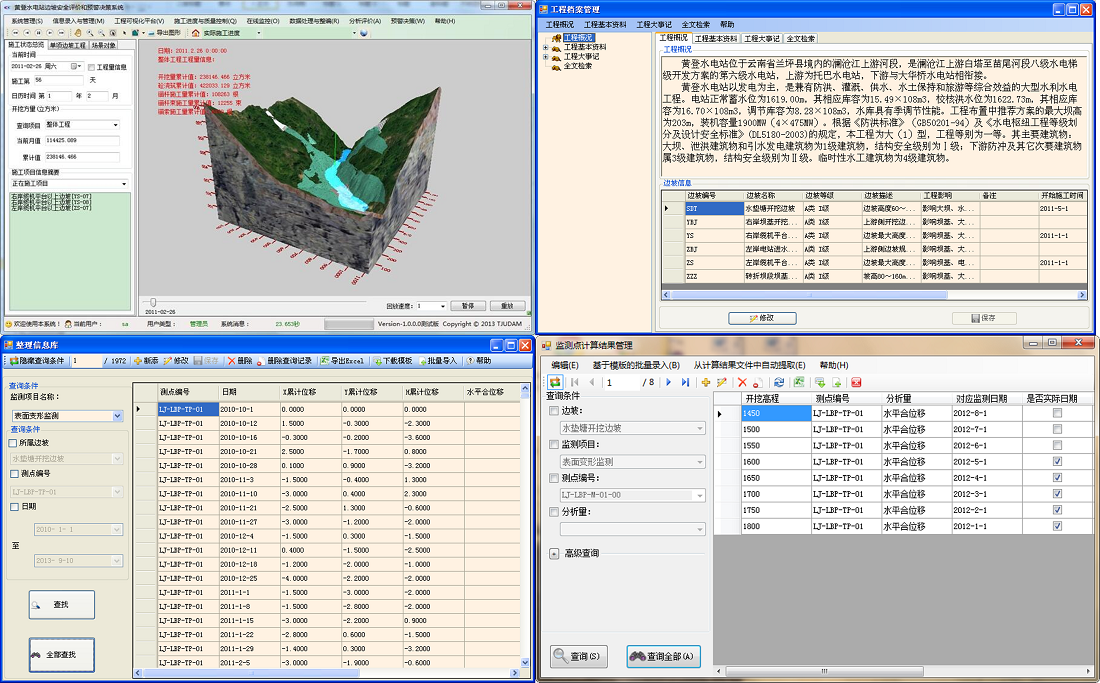The image size is (1100, 683).
Task: Click red X delete icon in 监测点计算结果管理 toolbar
Action: click(742, 382)
